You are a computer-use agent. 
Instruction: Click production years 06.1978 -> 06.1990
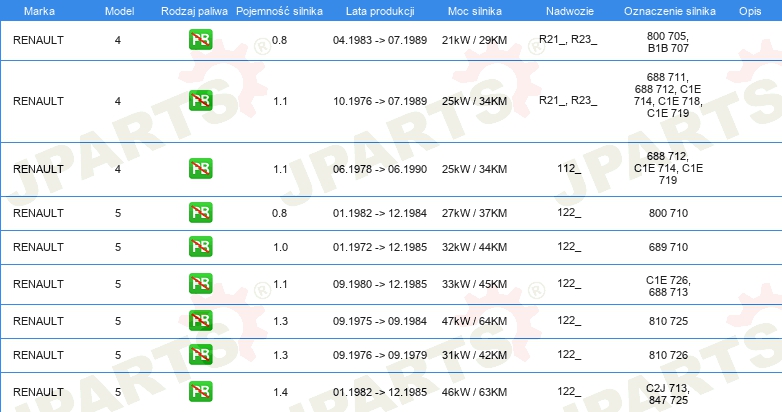[x=380, y=169]
